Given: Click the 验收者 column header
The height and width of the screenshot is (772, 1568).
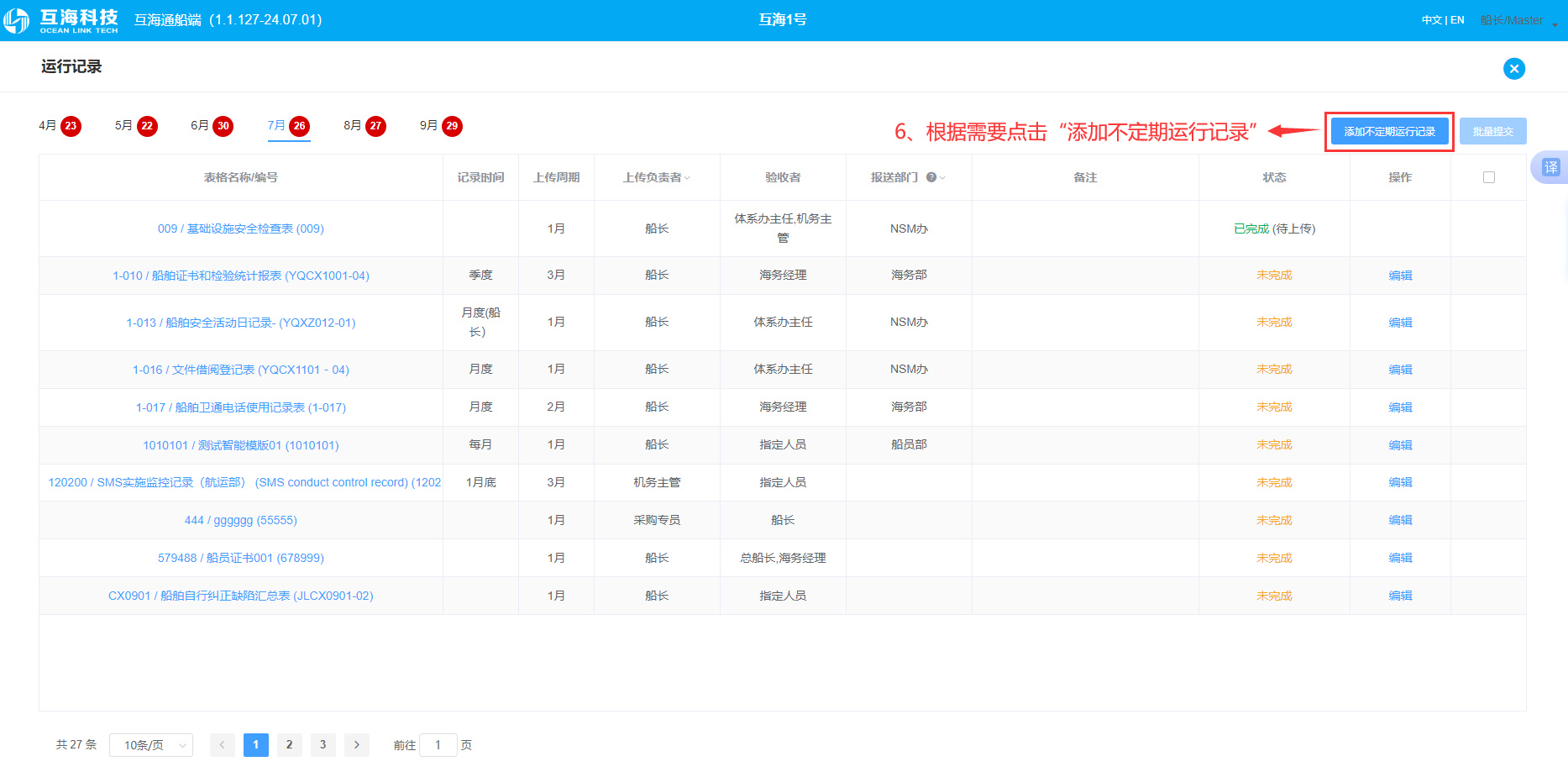Looking at the screenshot, I should 783,177.
